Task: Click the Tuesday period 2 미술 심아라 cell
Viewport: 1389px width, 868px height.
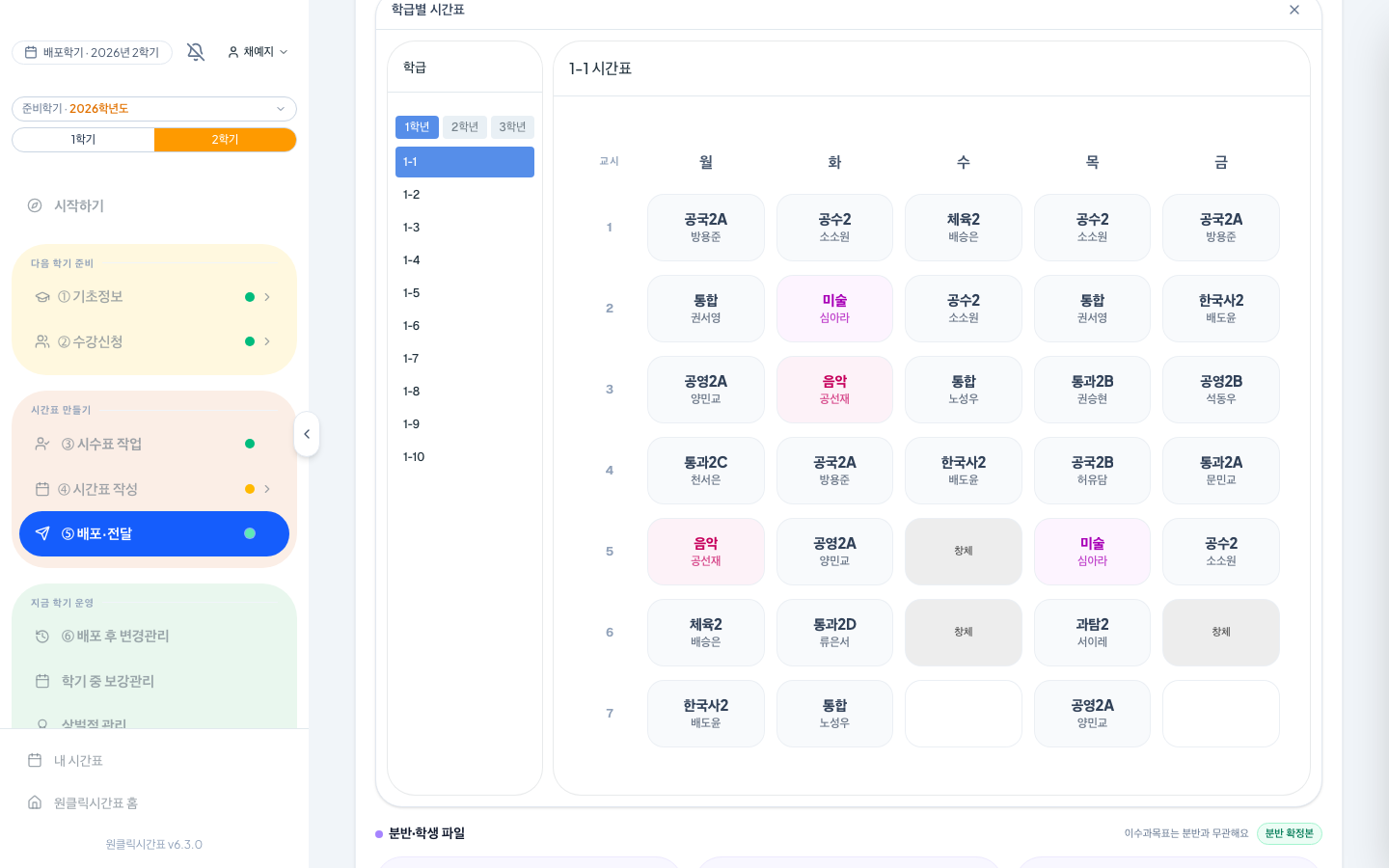Action: coord(834,309)
